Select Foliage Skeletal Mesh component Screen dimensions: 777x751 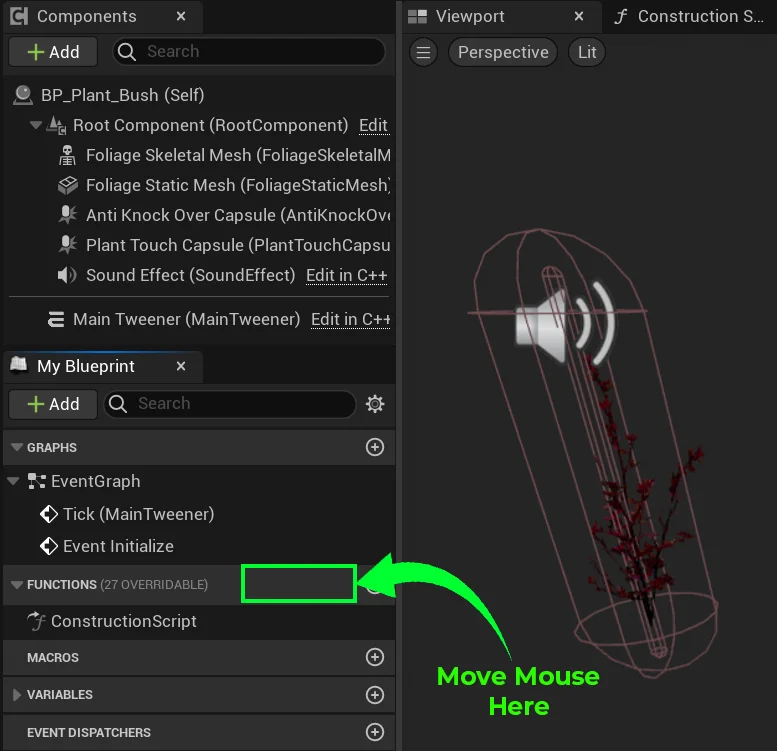coord(237,155)
